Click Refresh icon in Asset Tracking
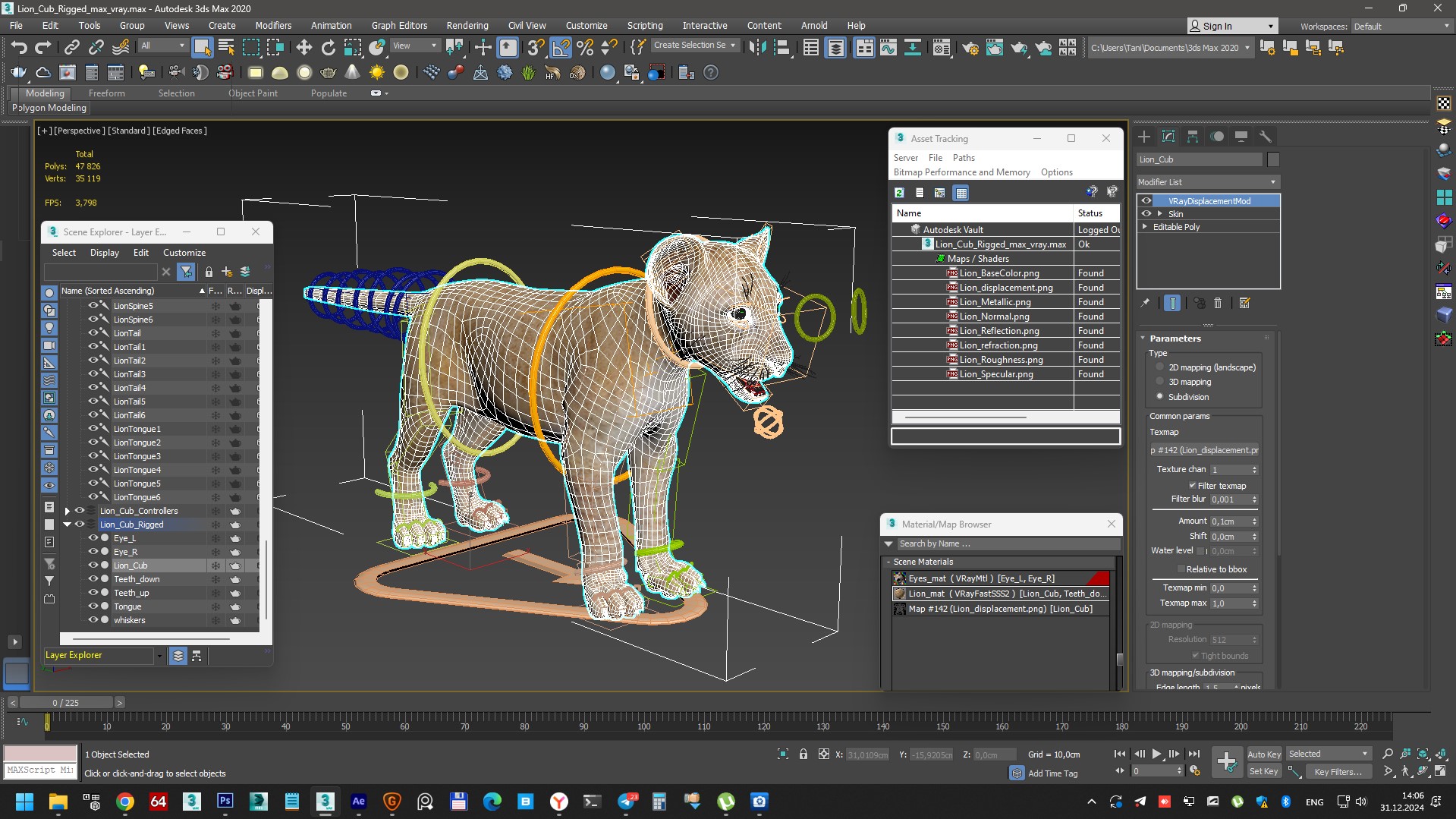The image size is (1456, 819). tap(899, 193)
